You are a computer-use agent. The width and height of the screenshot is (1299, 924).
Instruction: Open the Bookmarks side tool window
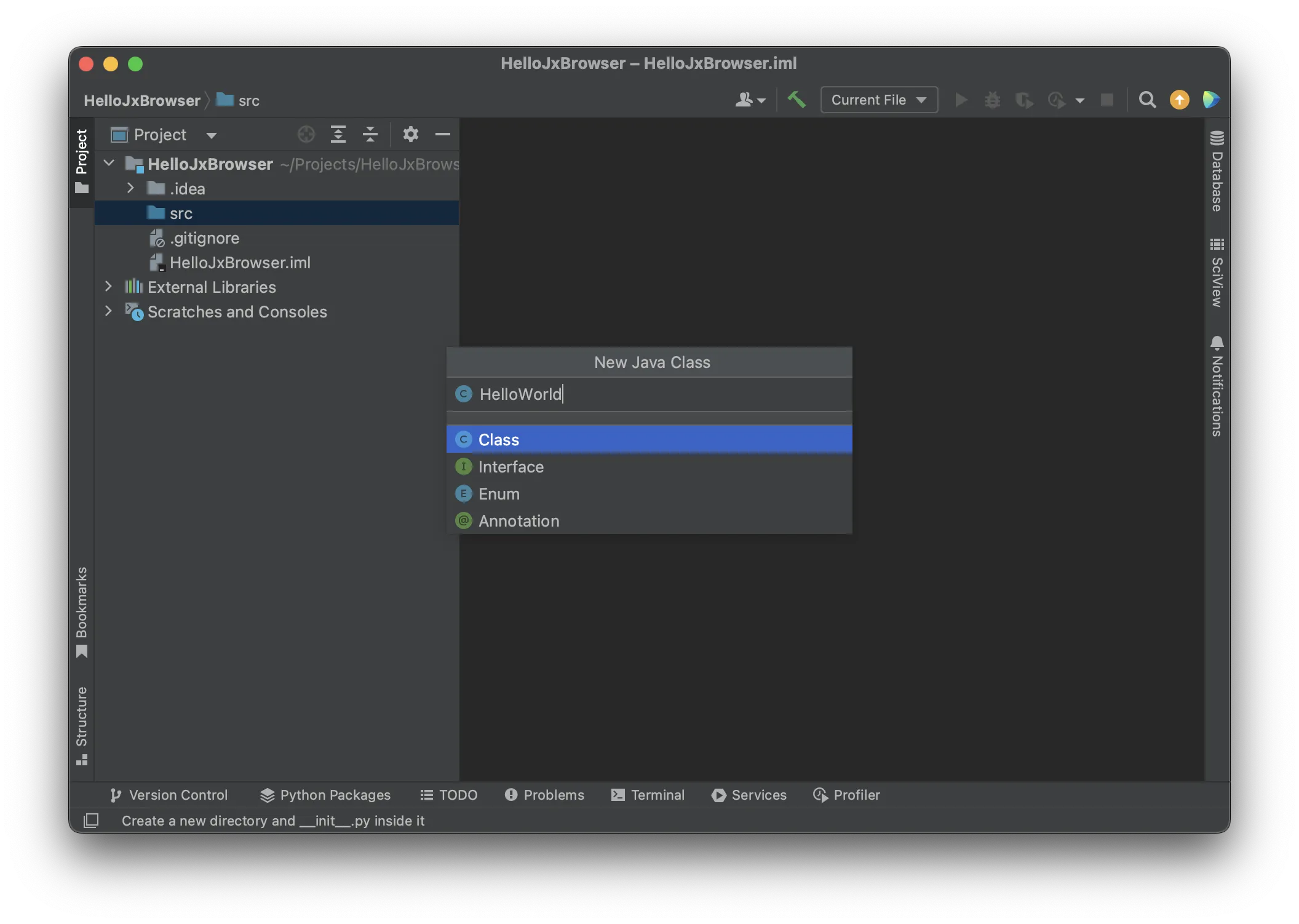(x=82, y=612)
